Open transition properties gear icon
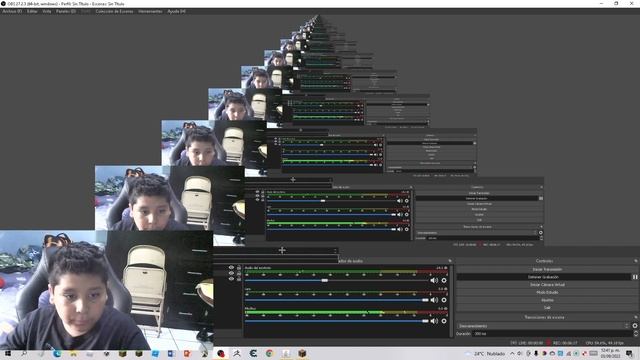The width and height of the screenshot is (640, 360). click(635, 326)
